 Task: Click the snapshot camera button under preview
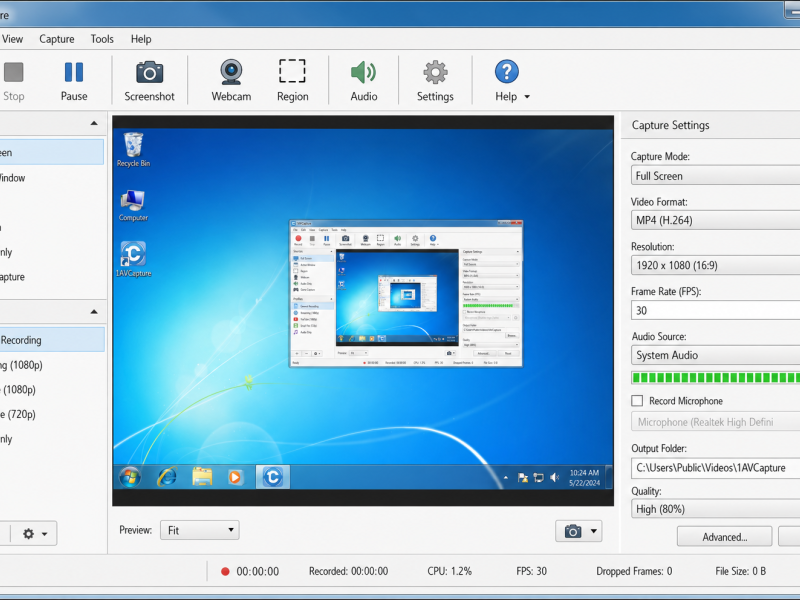(572, 531)
